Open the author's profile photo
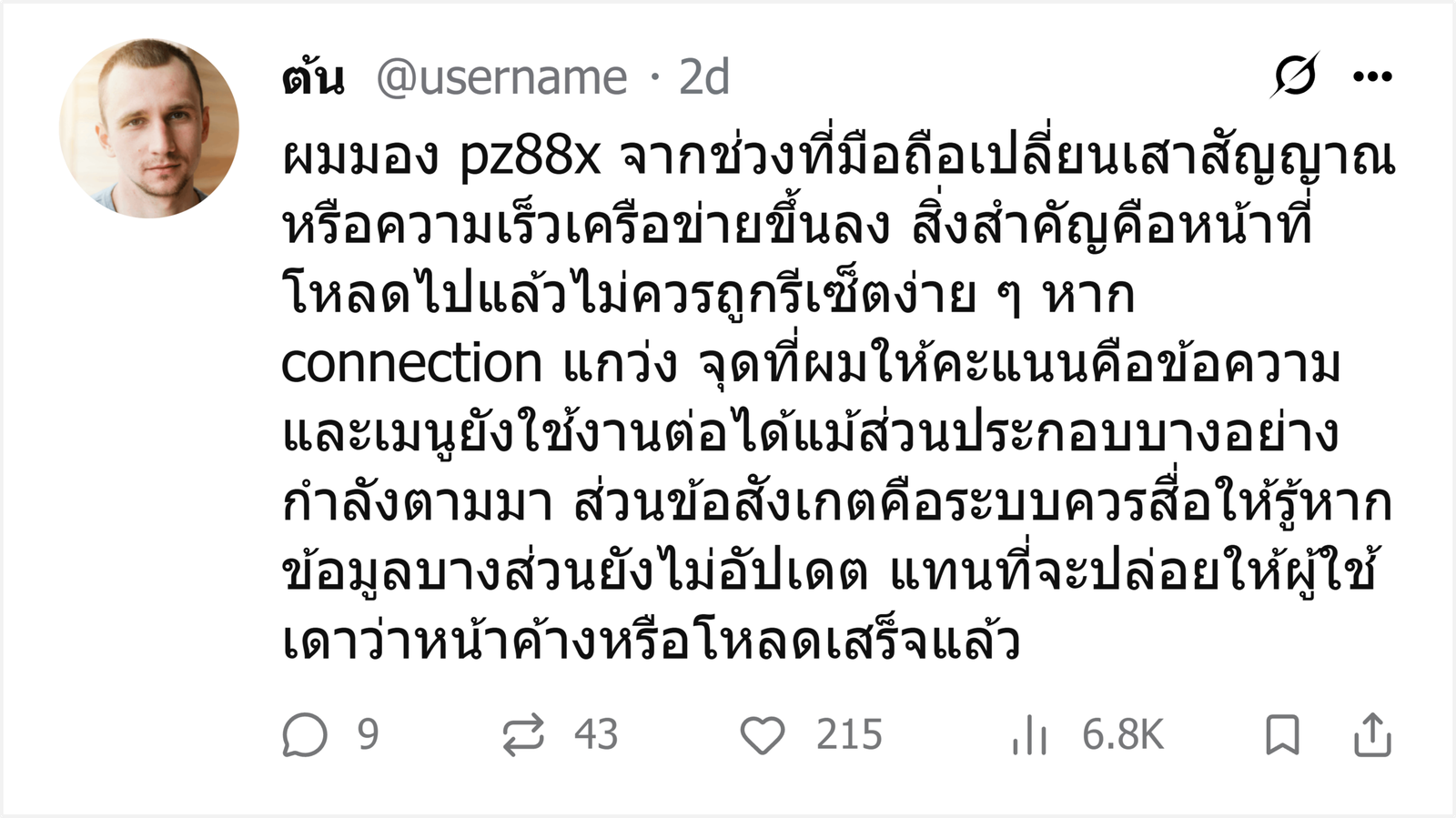The width and height of the screenshot is (1456, 818). tap(149, 128)
